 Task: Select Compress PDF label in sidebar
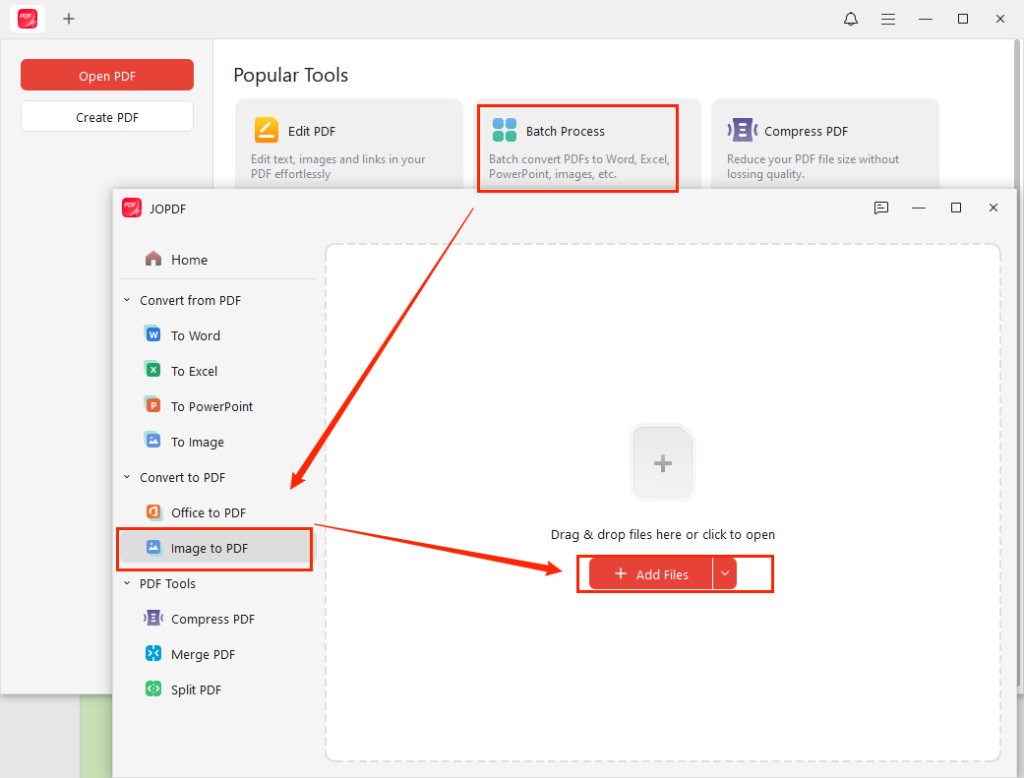point(213,619)
